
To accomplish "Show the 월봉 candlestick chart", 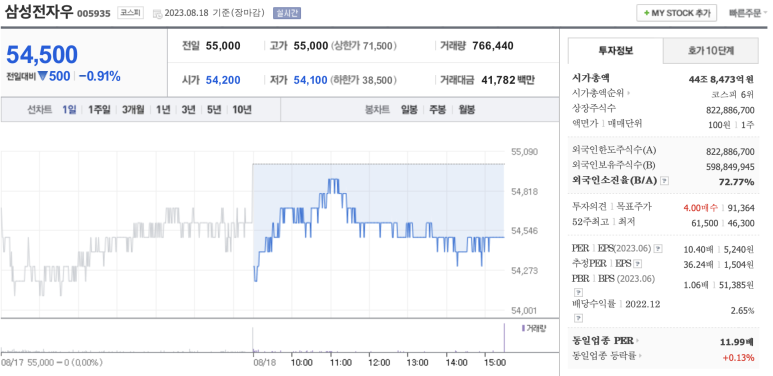I will point(466,109).
